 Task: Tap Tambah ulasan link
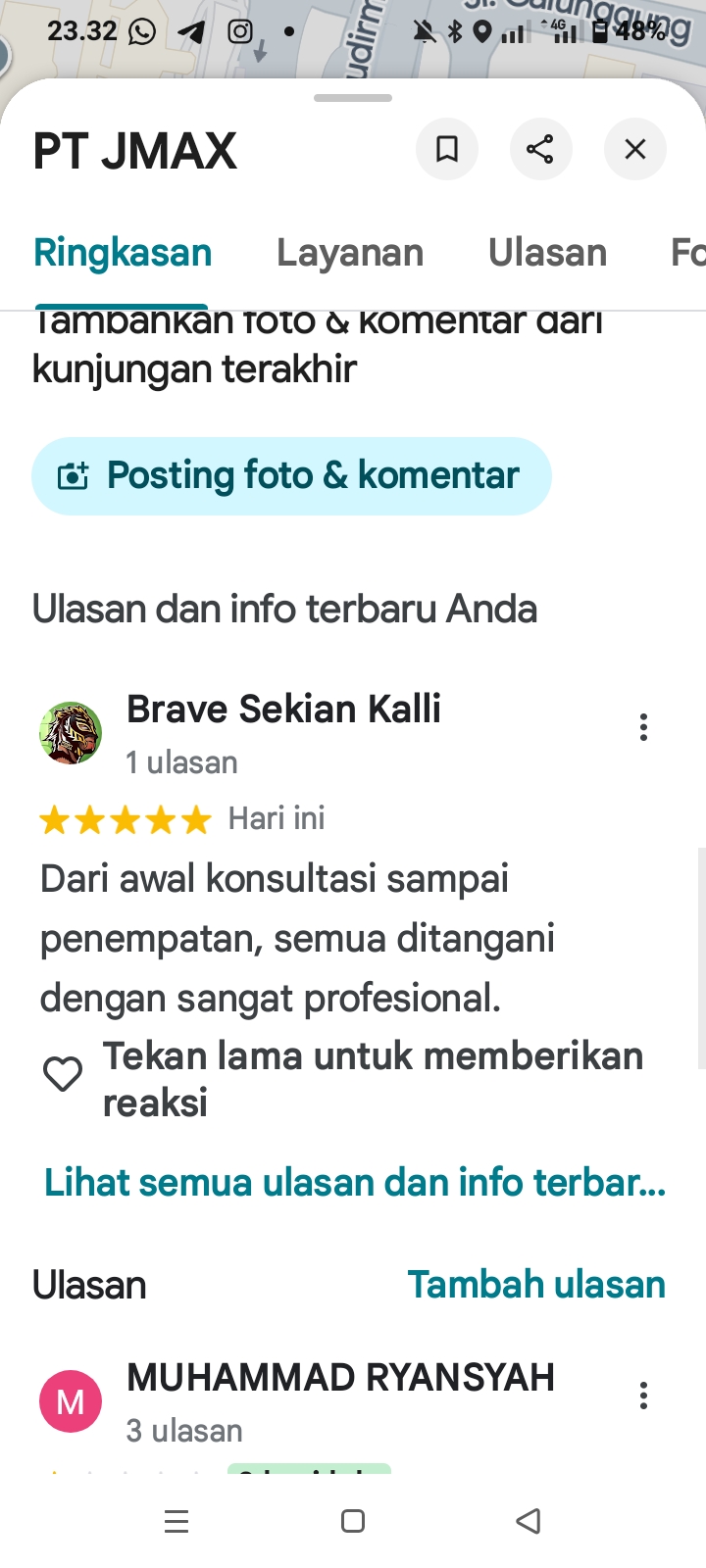point(536,1284)
